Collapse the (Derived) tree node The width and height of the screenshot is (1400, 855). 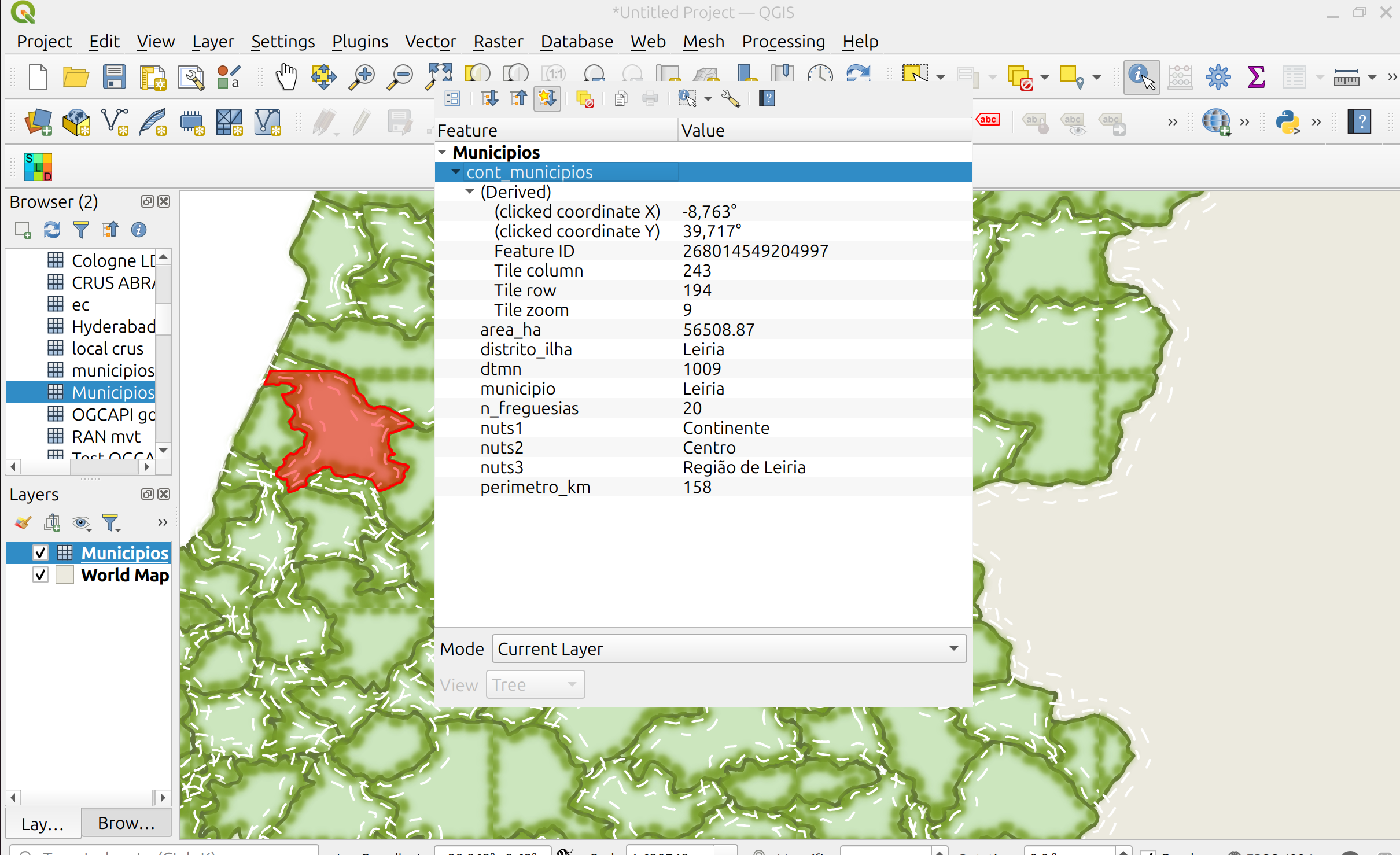(470, 191)
